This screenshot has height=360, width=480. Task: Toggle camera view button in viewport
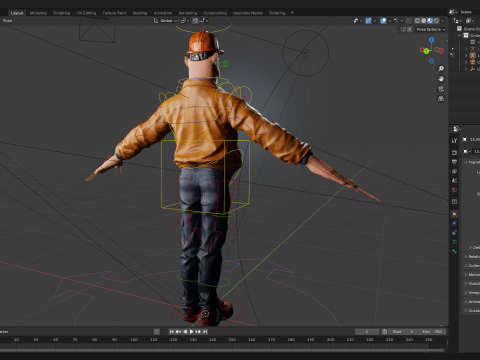(x=441, y=89)
